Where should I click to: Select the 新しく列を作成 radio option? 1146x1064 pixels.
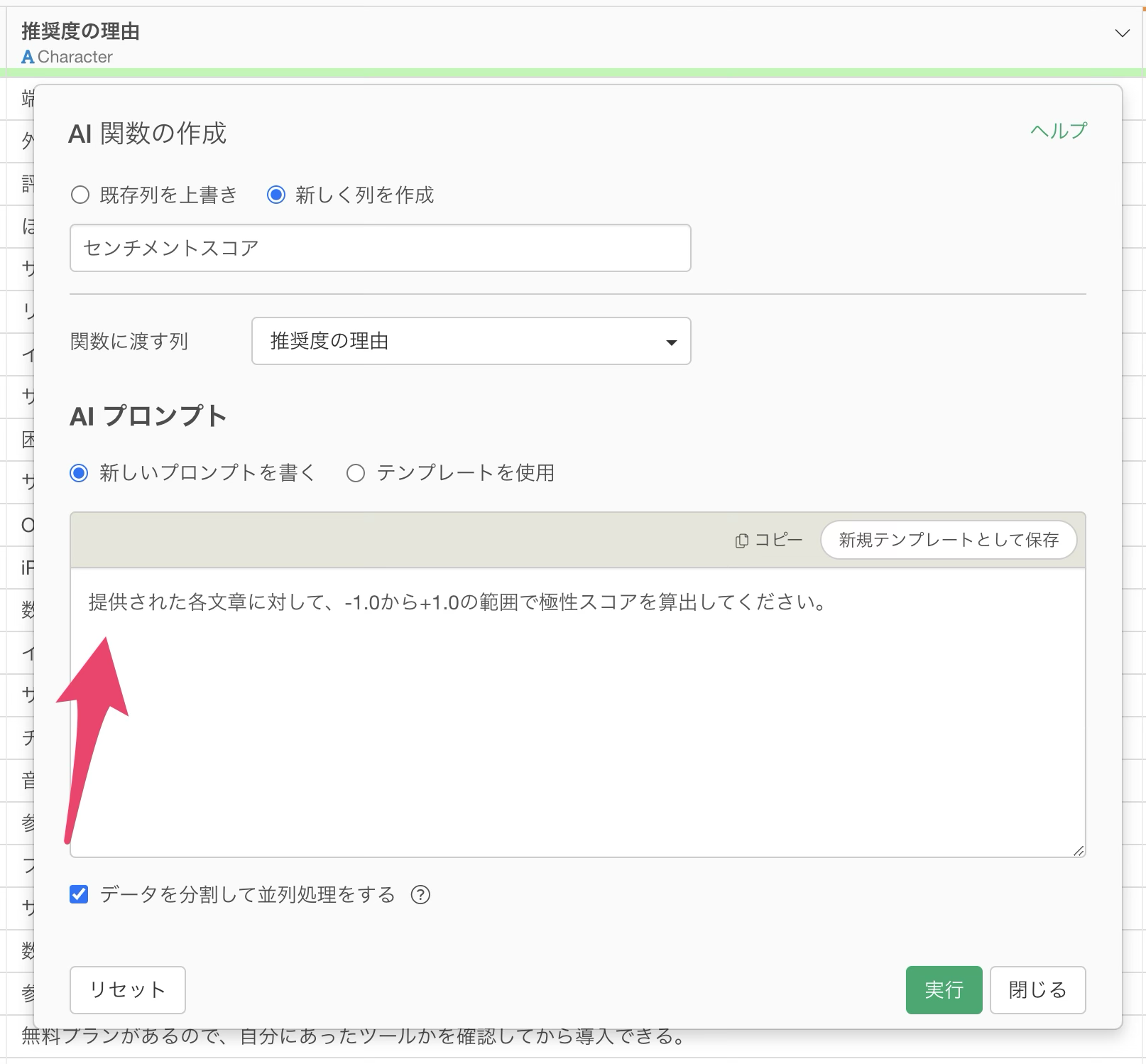(x=277, y=195)
